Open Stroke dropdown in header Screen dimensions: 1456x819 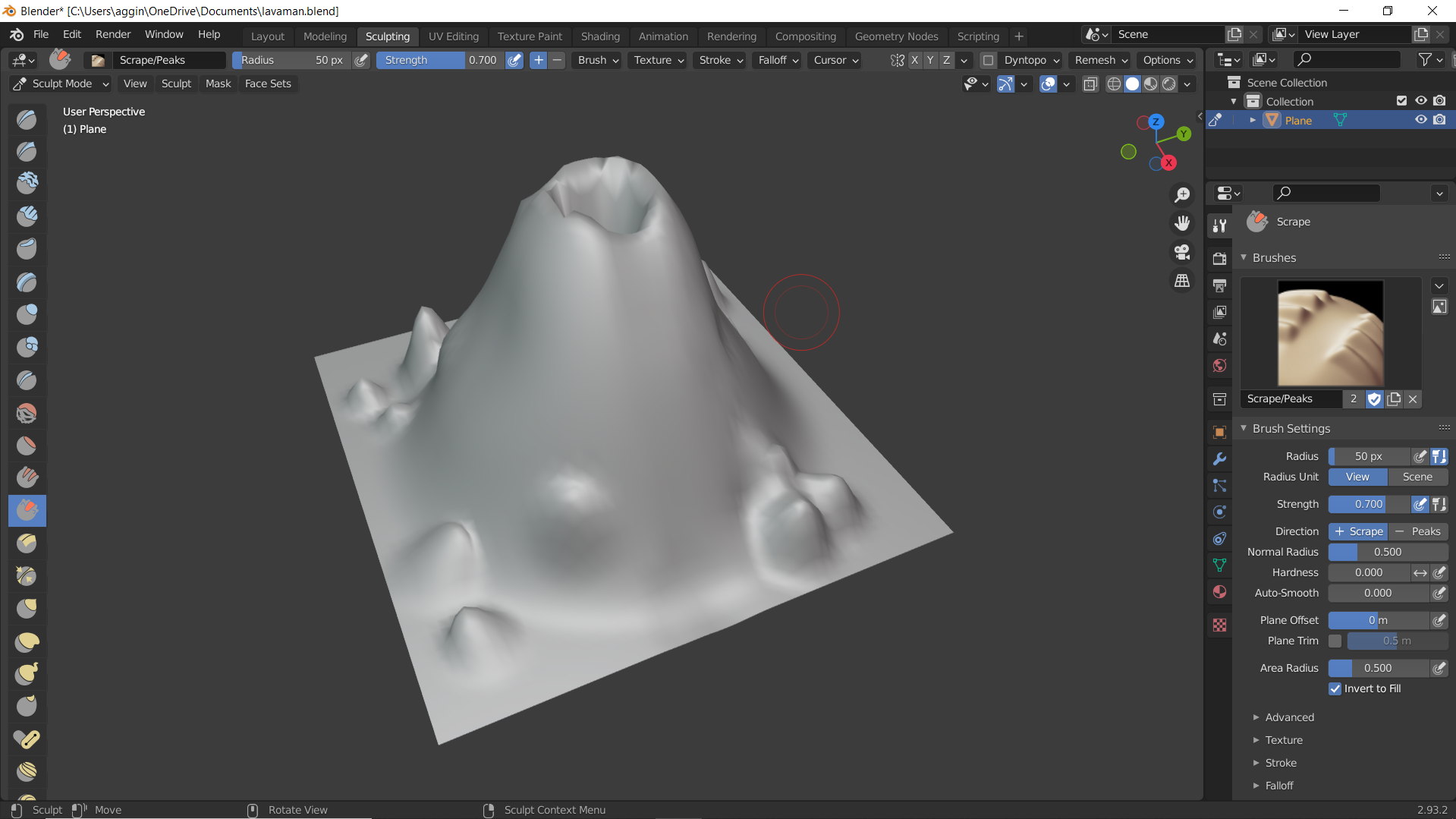point(721,60)
